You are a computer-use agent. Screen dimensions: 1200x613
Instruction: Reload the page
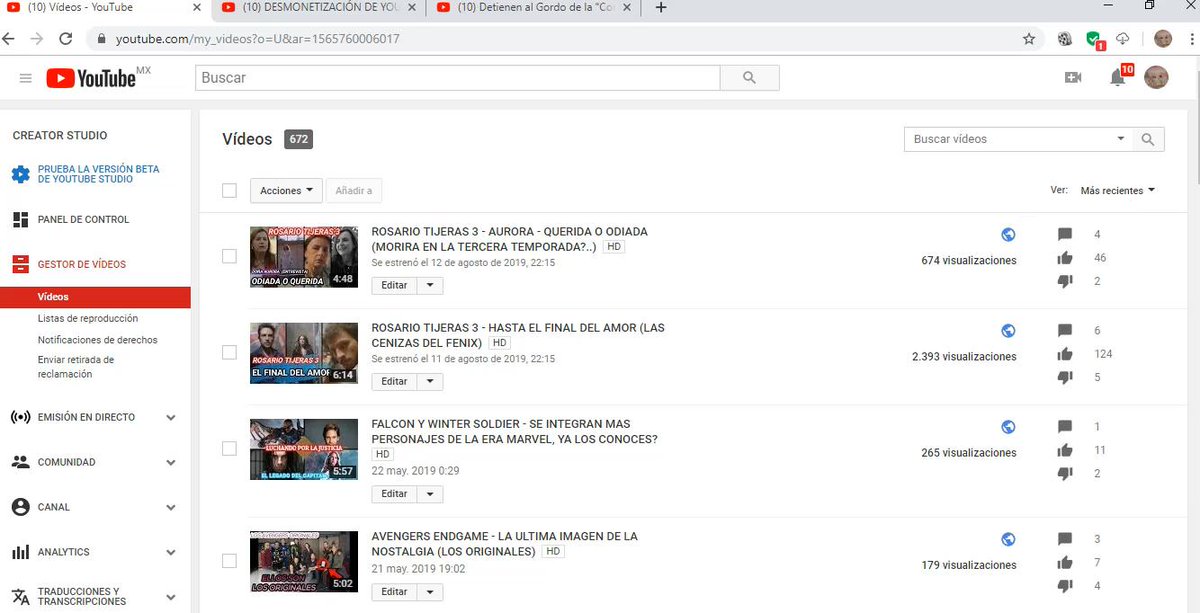(65, 39)
